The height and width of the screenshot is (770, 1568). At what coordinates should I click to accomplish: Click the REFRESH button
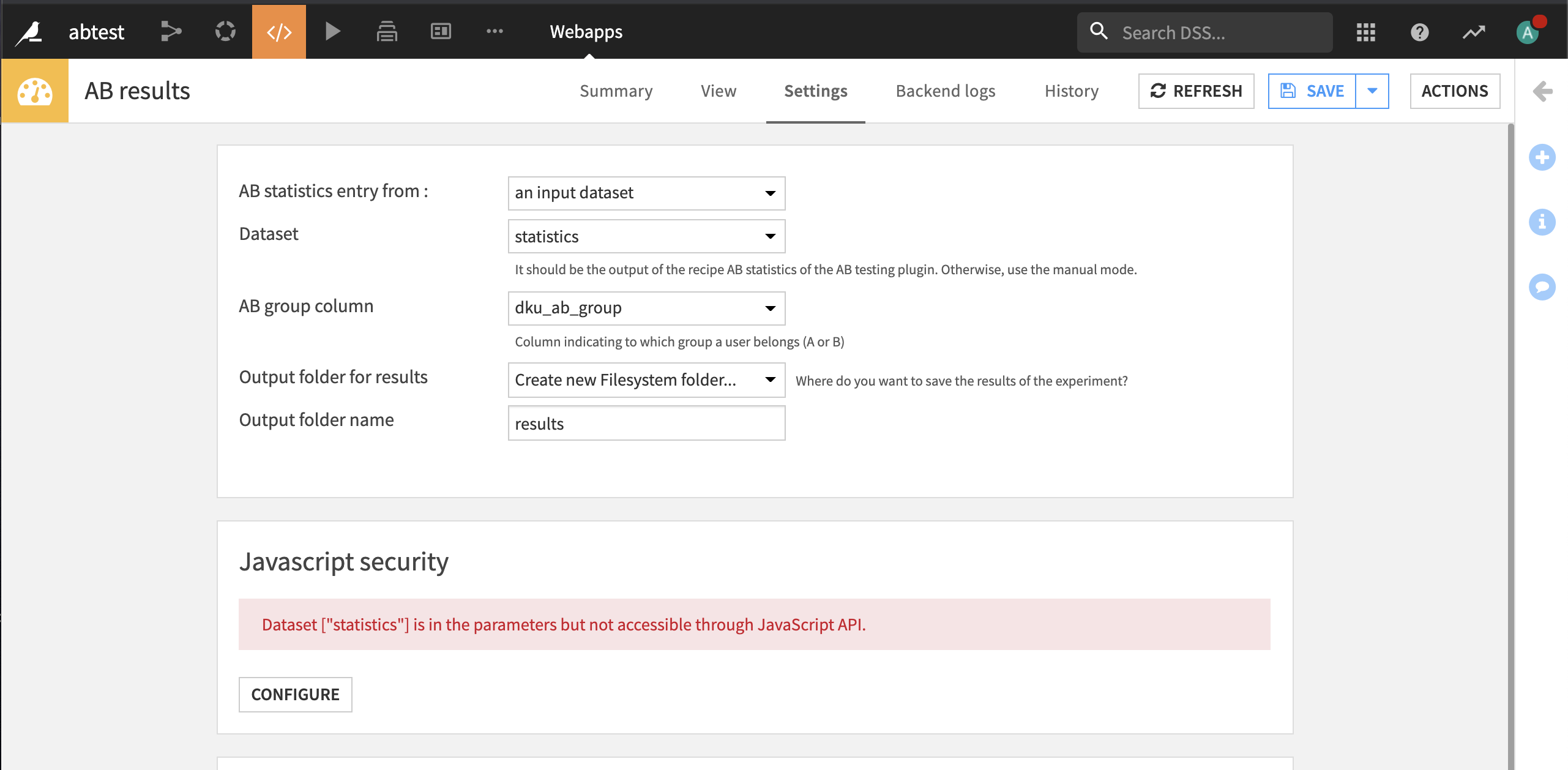(x=1196, y=91)
